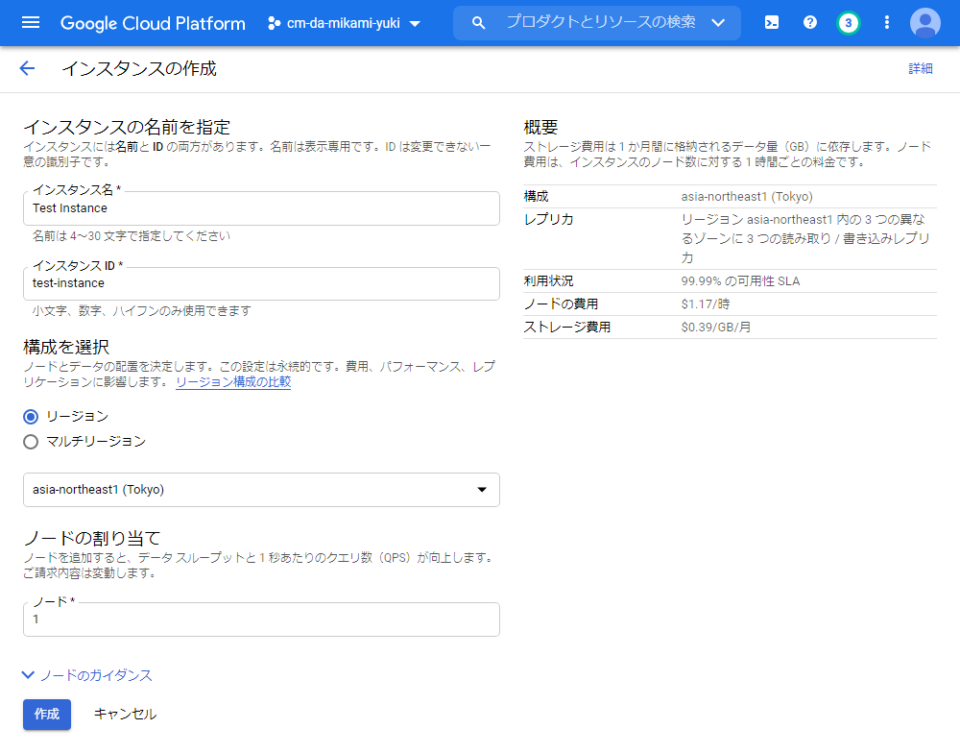Select the マルチリージョン configuration option
Viewport: 960px width, 753px height.
30,441
